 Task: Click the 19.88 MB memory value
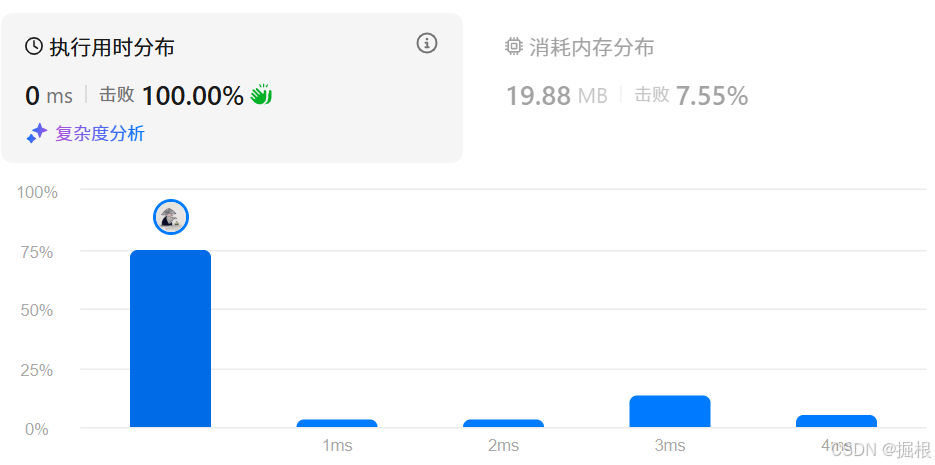[557, 95]
